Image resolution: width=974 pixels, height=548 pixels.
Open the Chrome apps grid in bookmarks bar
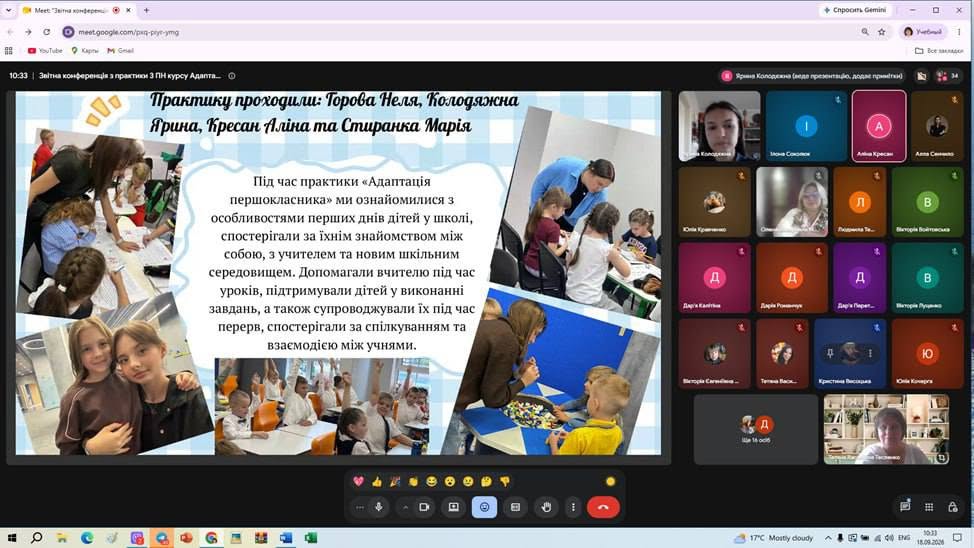[9, 50]
